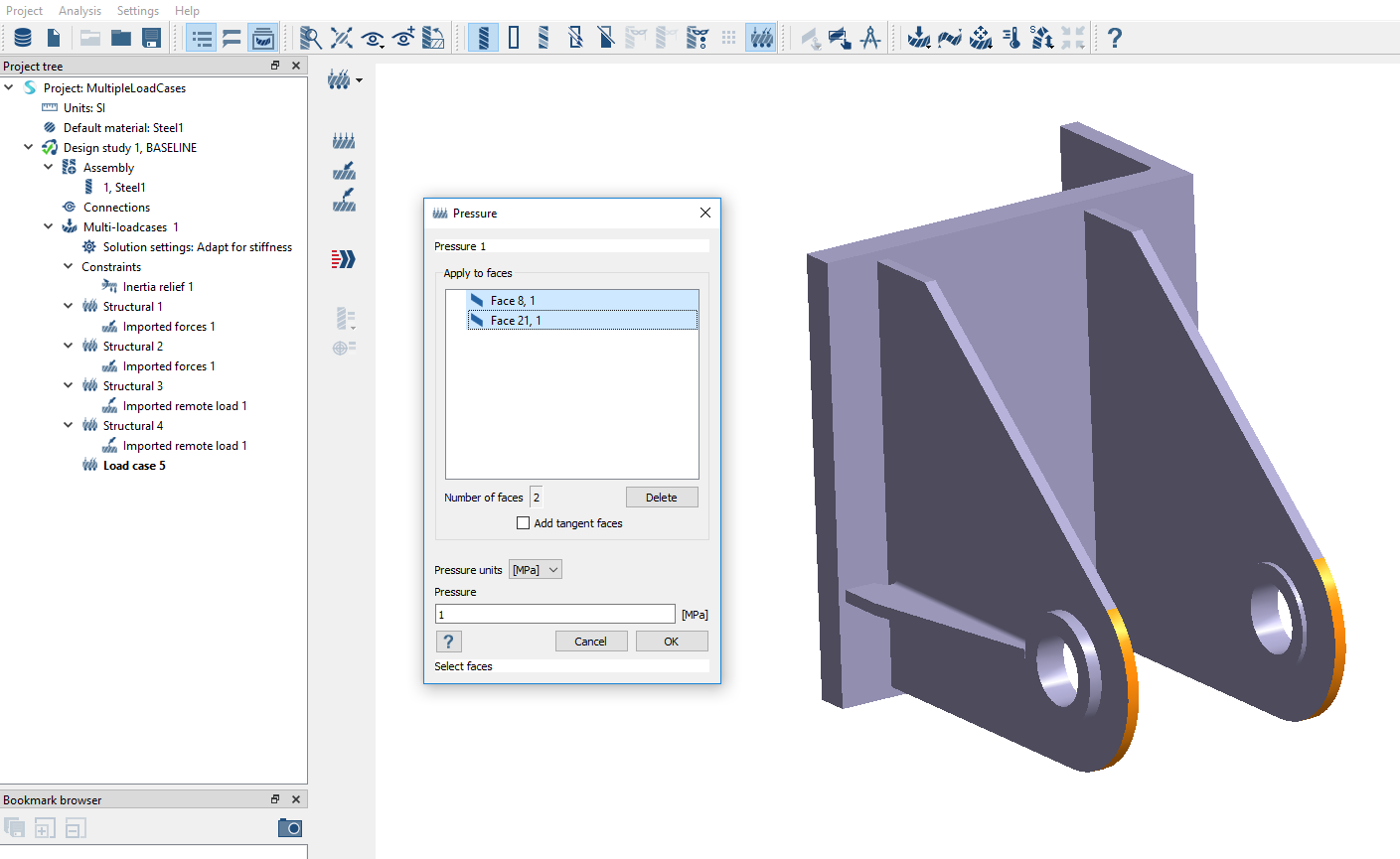Open the Settings menu
Image resolution: width=1400 pixels, height=859 pixels.
pyautogui.click(x=137, y=10)
